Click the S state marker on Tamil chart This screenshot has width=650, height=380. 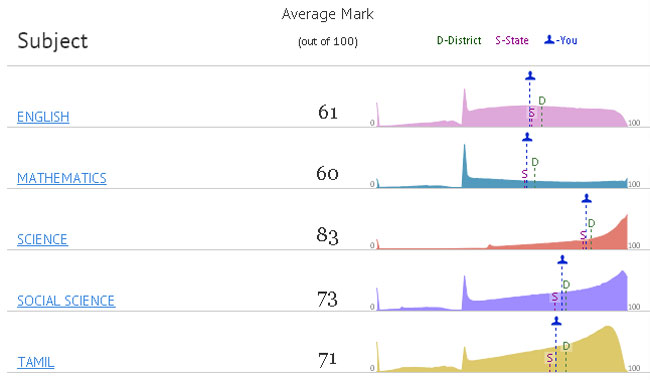coord(550,358)
